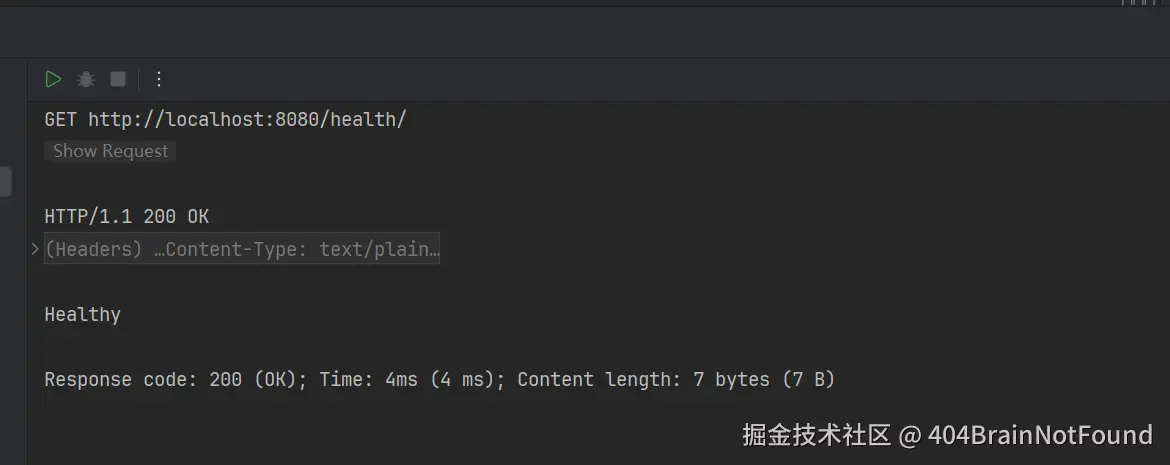
Task: Click the GET method keyword
Action: [61, 120]
